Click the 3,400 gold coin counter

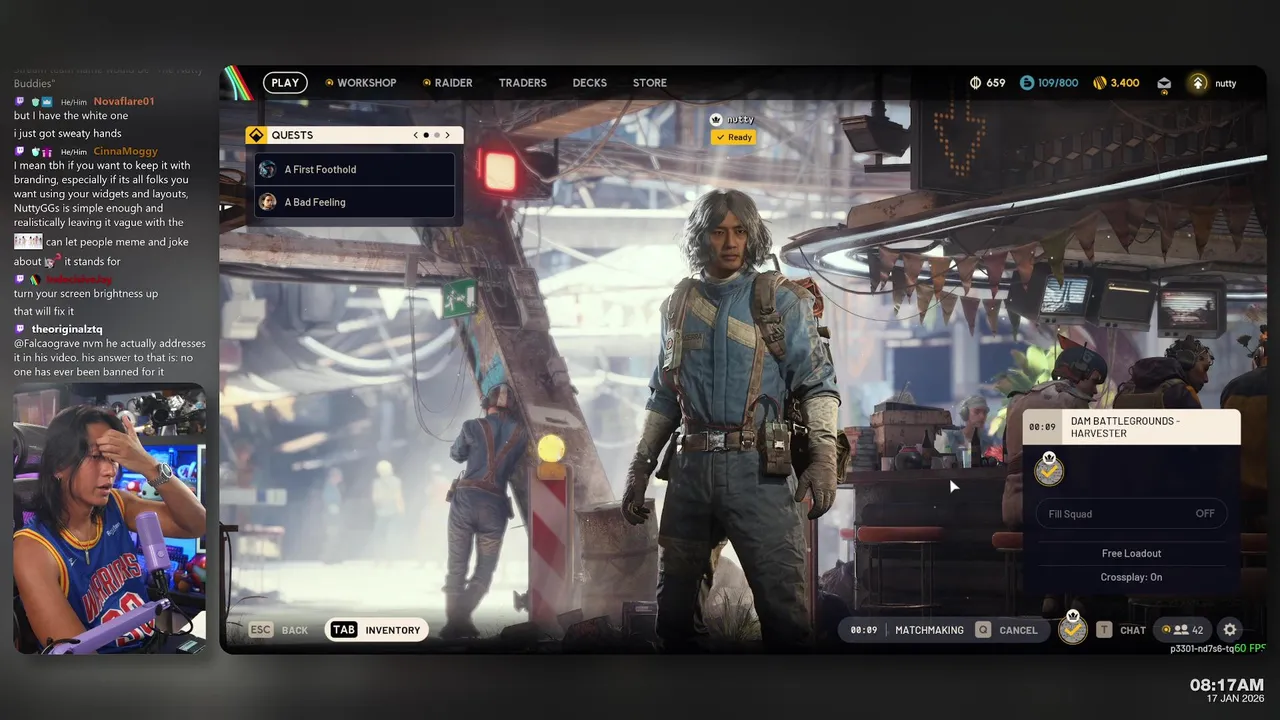1116,83
